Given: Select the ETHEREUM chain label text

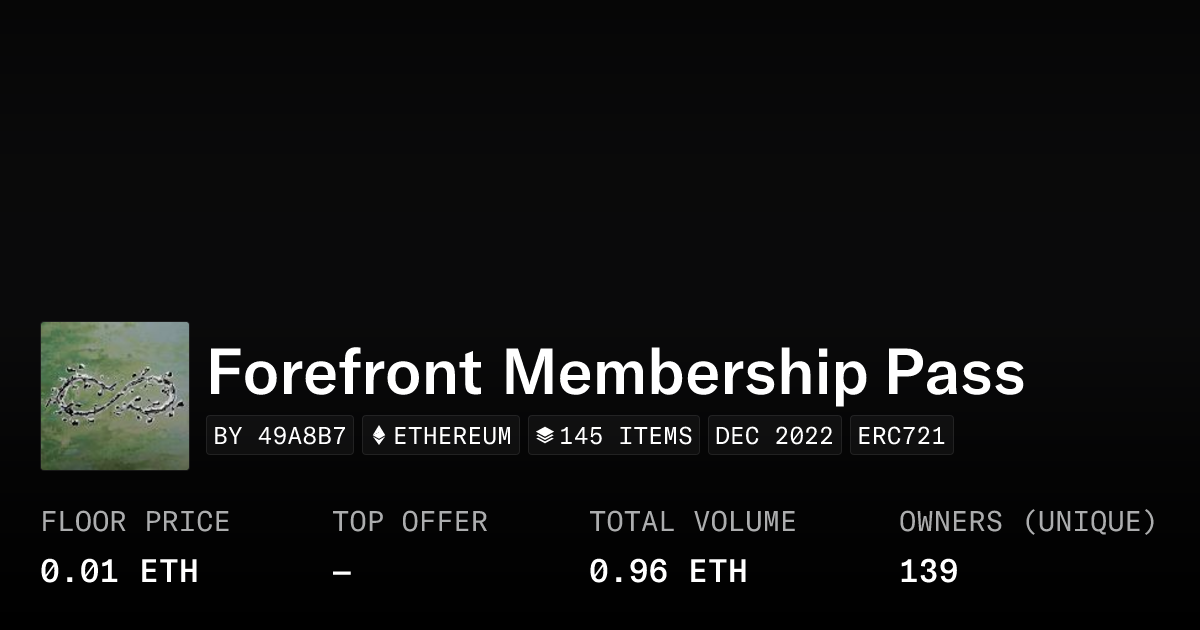Looking at the screenshot, I should (452, 436).
